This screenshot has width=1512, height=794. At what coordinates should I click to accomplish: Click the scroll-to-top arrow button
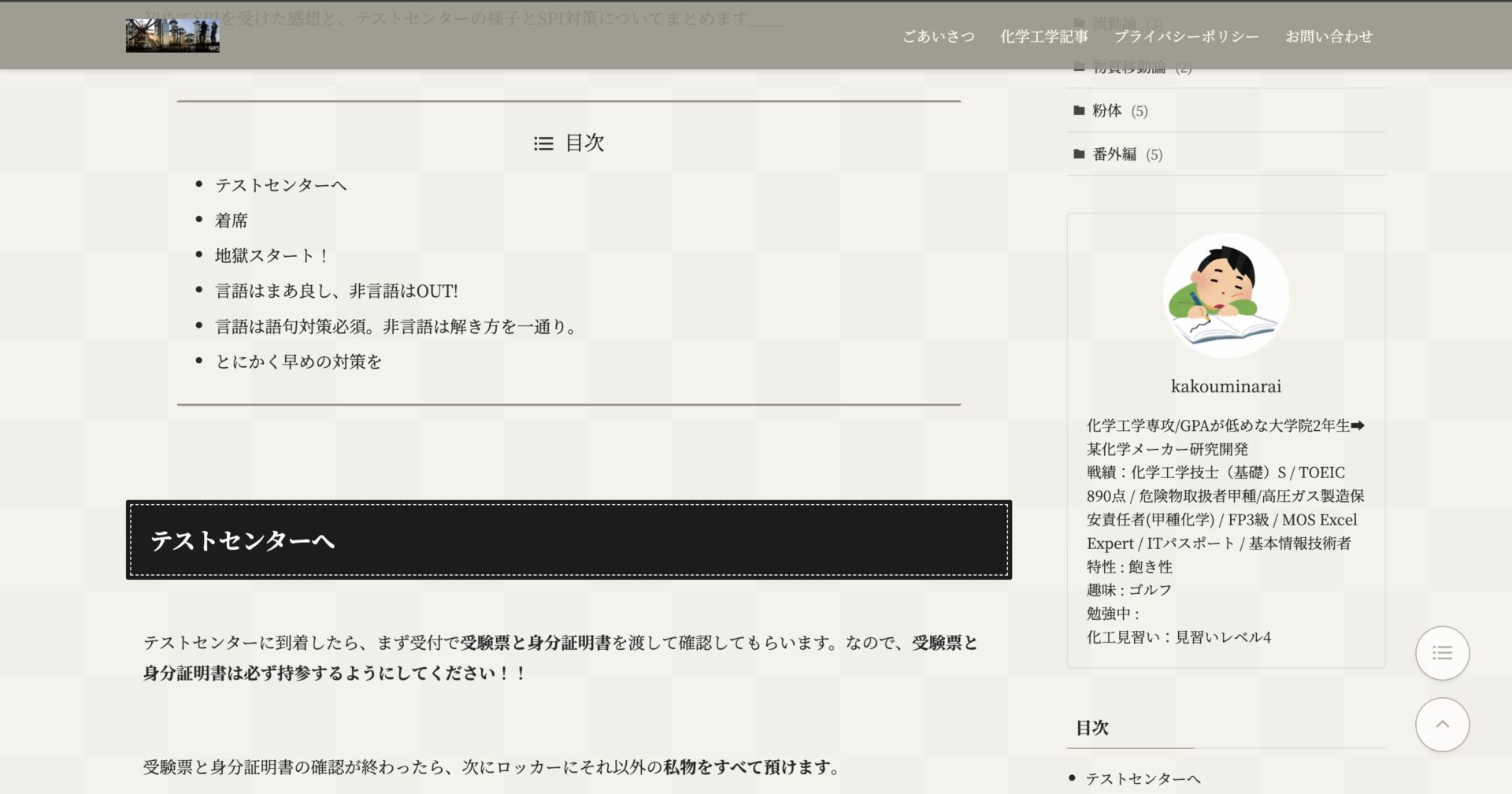[1442, 724]
